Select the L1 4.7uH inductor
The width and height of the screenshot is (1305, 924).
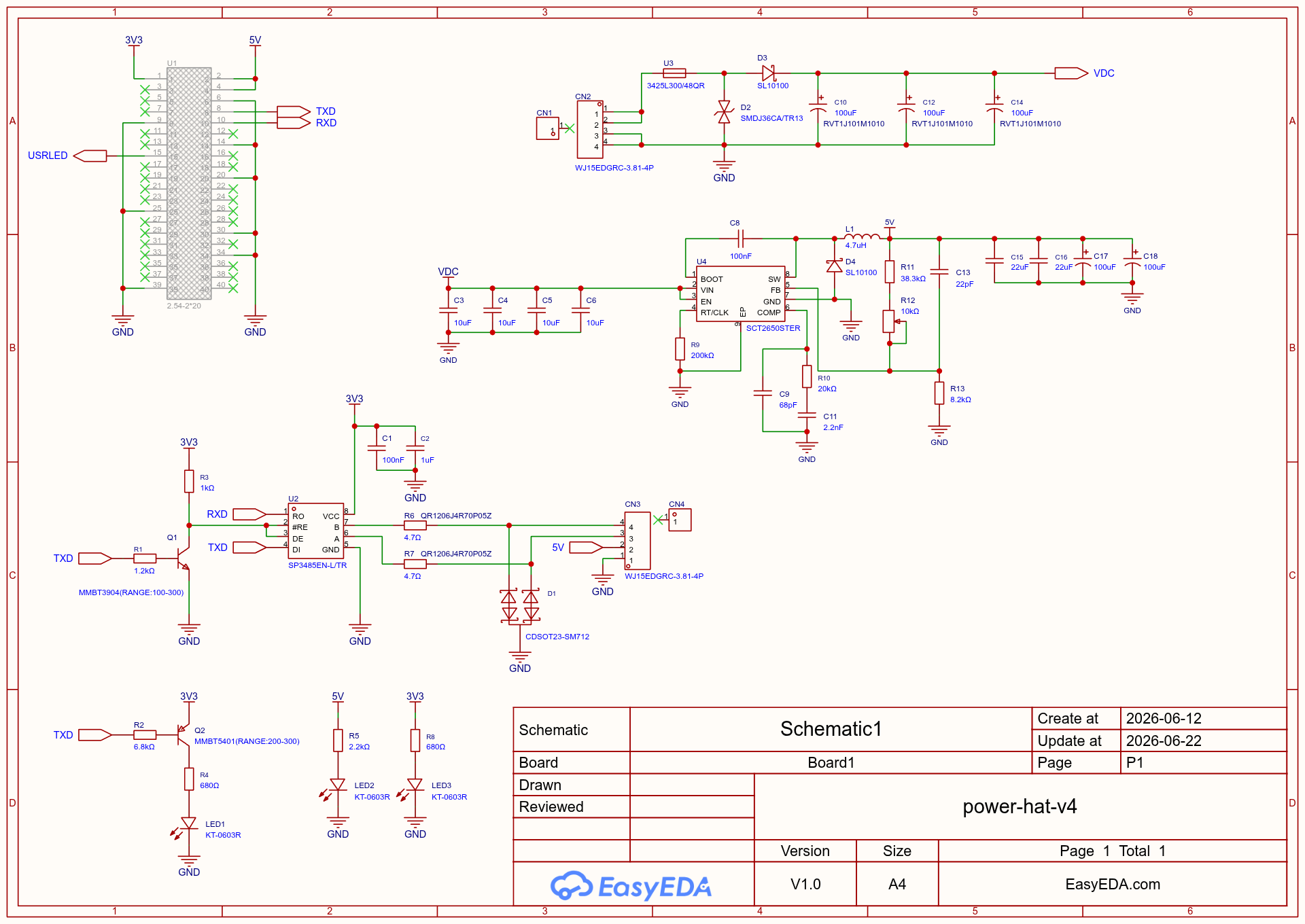862,237
